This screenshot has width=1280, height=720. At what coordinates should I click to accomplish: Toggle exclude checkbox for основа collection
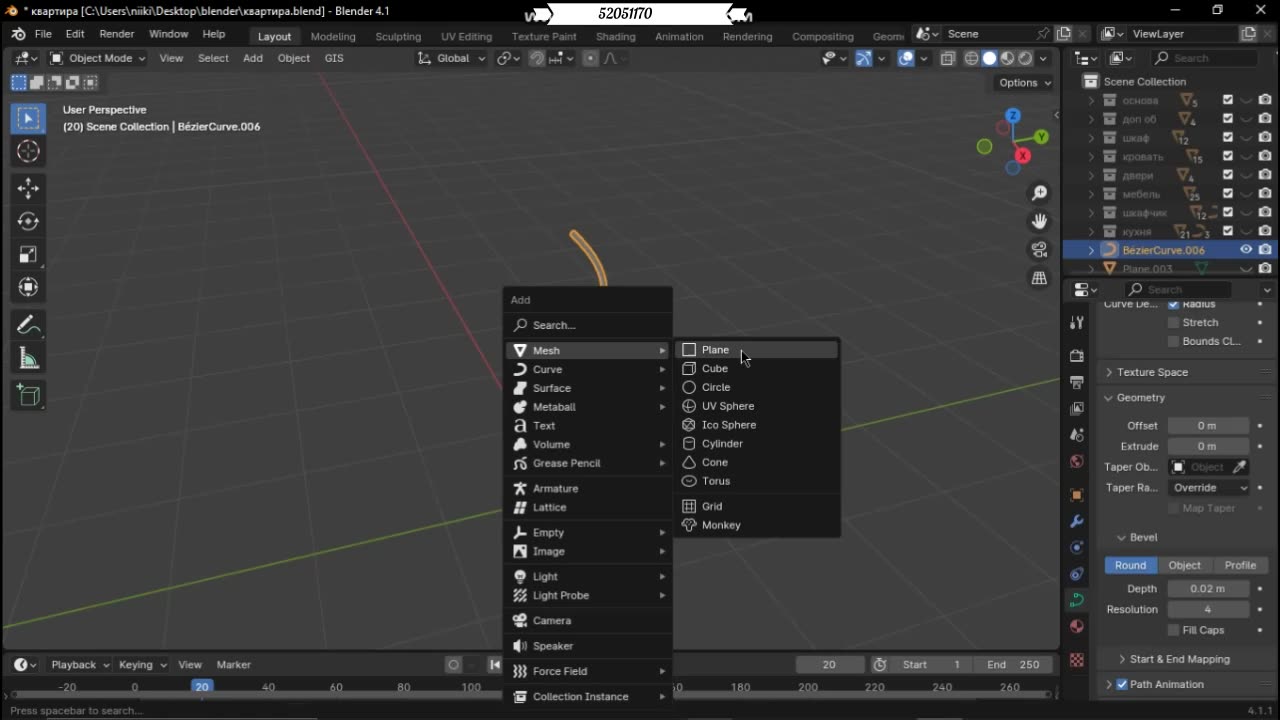click(x=1228, y=100)
